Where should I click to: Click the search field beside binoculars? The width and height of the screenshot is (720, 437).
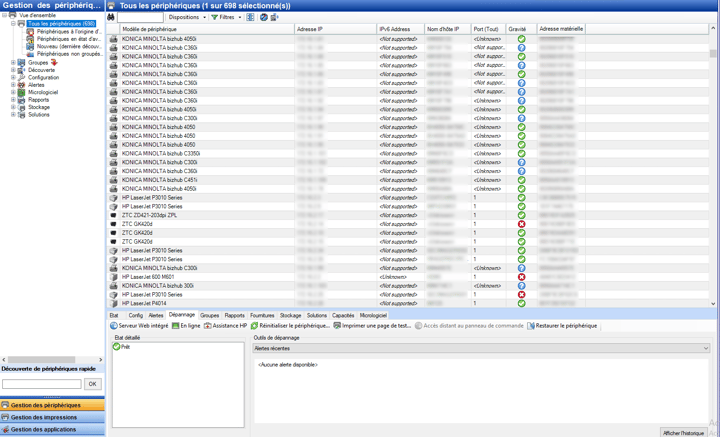pos(141,17)
